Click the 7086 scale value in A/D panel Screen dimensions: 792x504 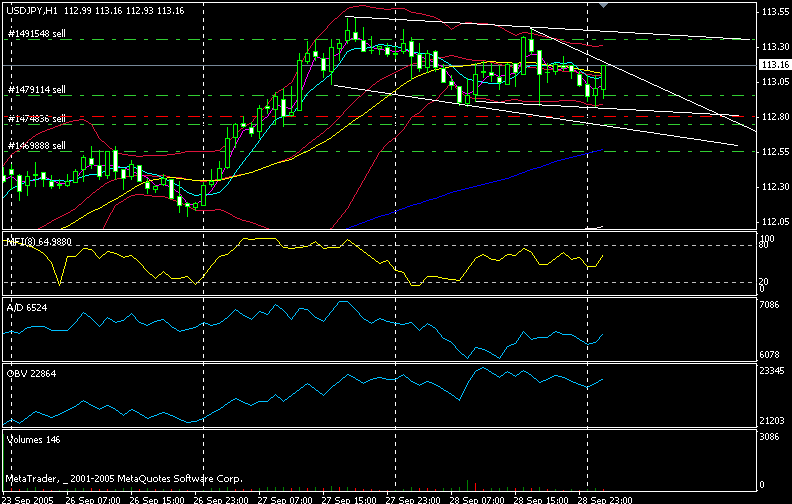coord(770,303)
